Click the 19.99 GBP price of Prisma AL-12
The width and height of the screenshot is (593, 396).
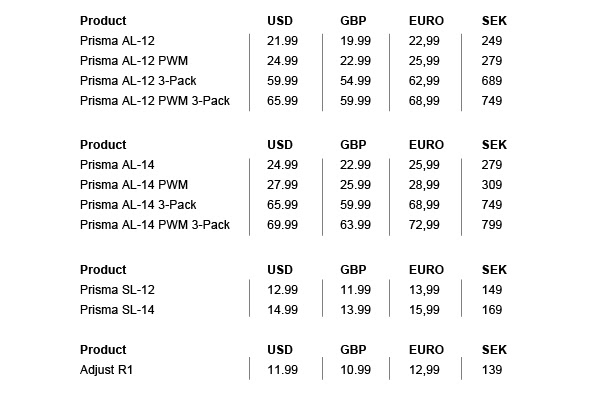[x=355, y=41]
